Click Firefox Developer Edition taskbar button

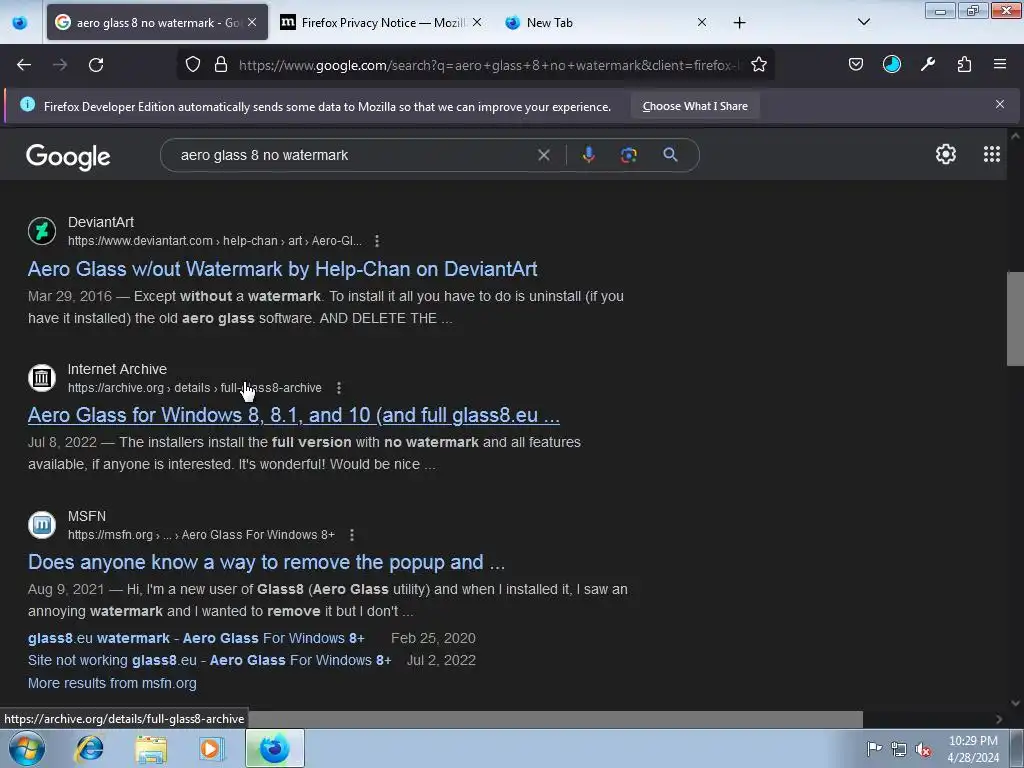(275, 748)
